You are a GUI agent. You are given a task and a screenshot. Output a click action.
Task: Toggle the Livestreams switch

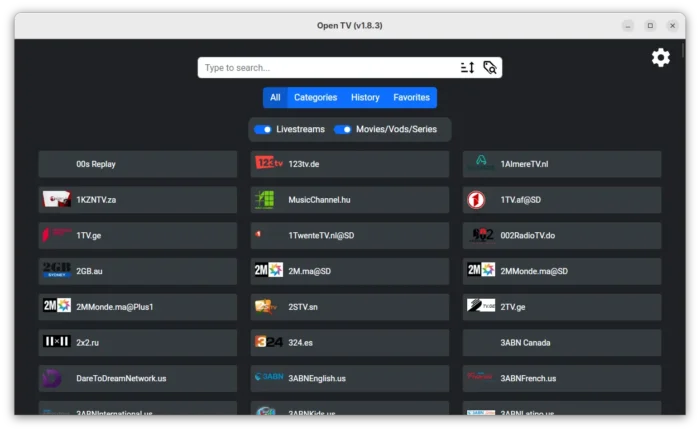coord(263,129)
